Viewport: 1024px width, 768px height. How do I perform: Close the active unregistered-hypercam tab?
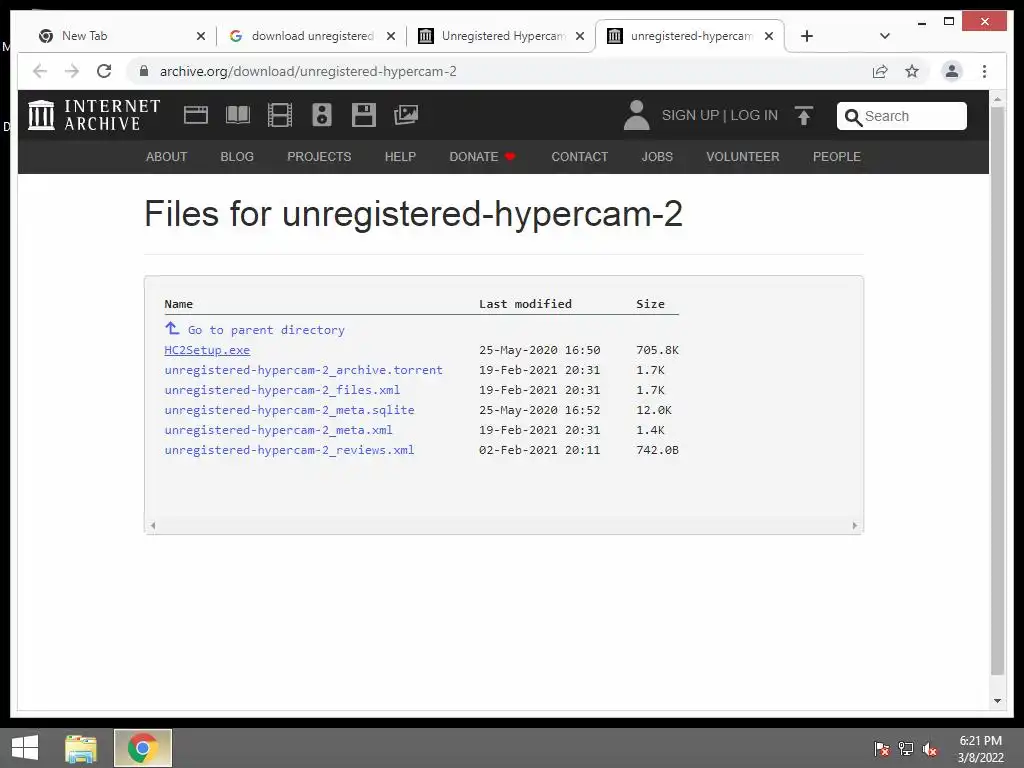pos(769,36)
